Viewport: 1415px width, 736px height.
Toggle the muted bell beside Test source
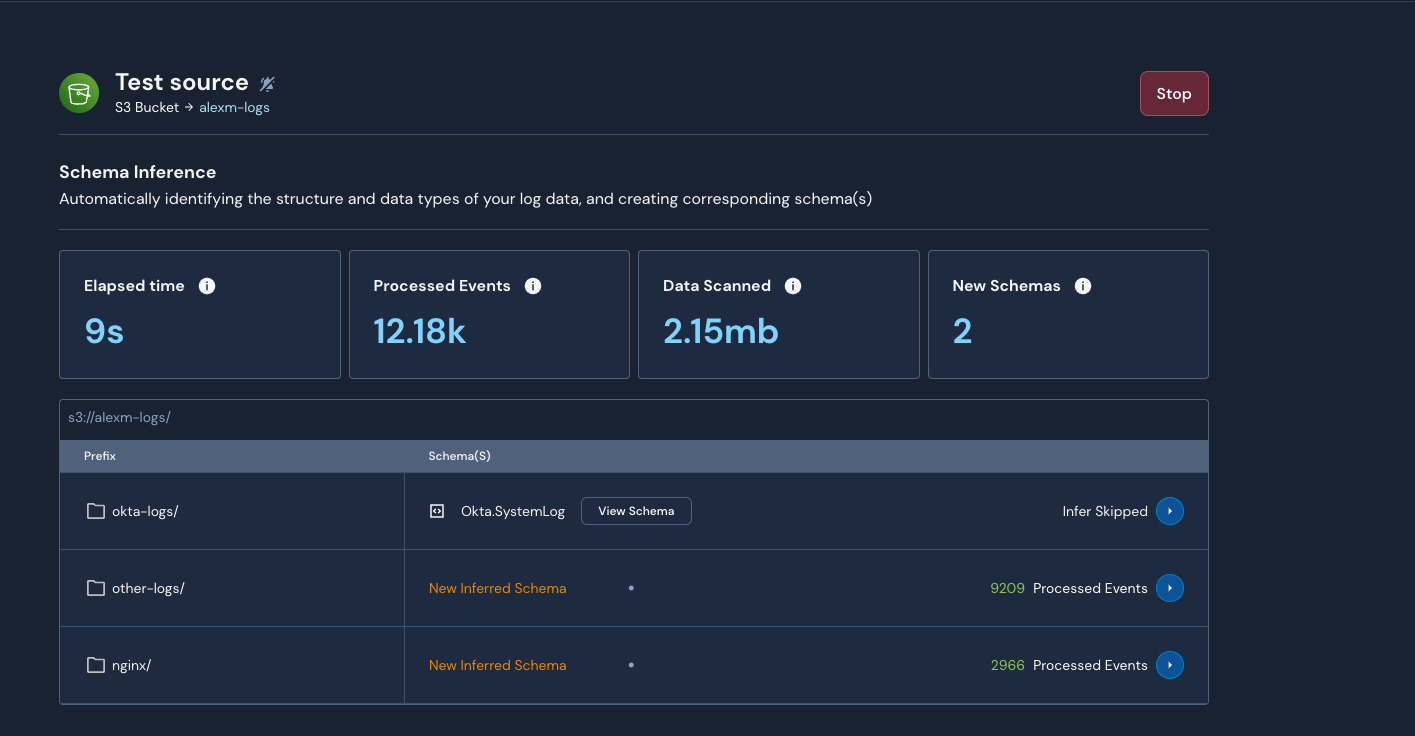click(267, 84)
